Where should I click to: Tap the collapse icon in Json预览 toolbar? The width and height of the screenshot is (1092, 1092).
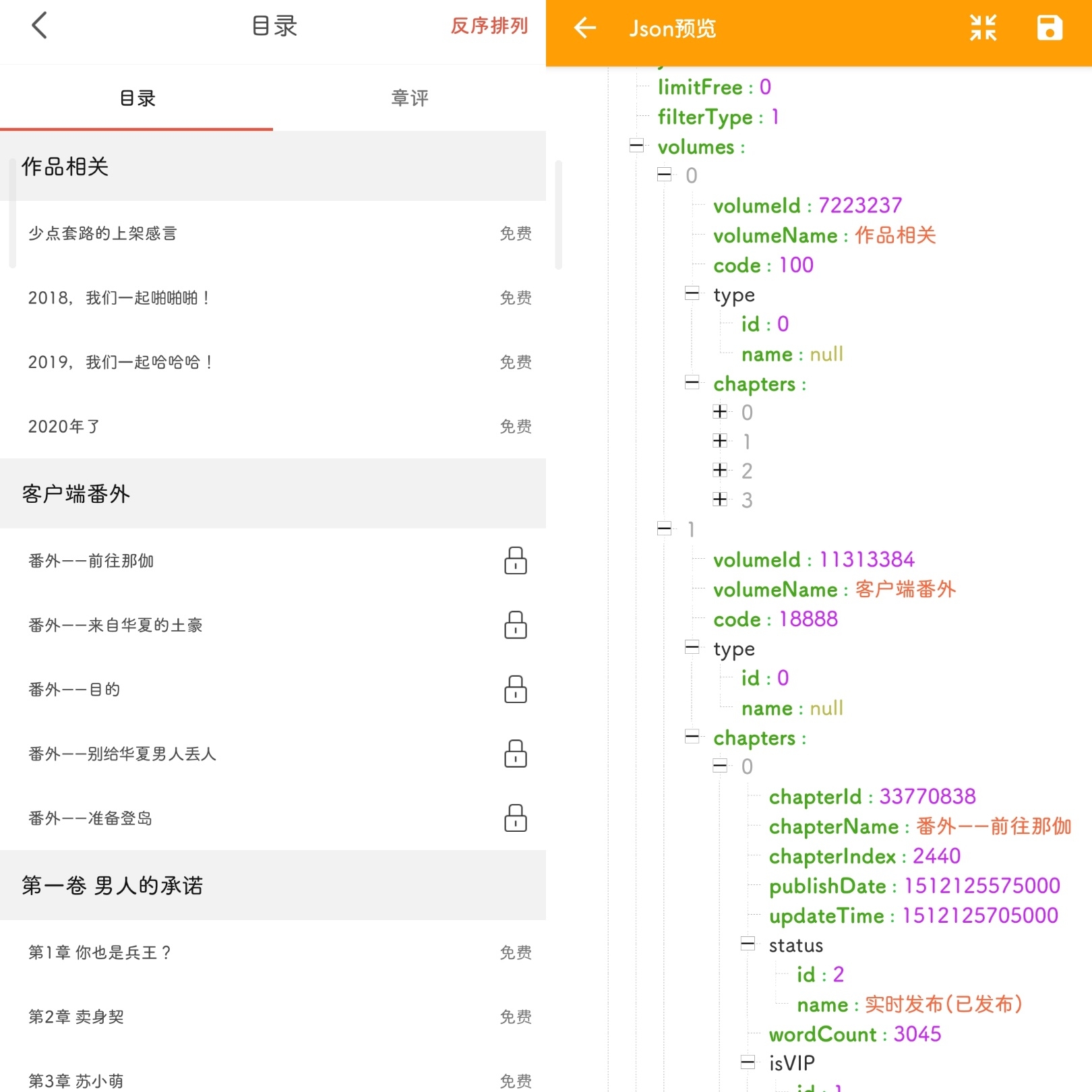click(983, 28)
